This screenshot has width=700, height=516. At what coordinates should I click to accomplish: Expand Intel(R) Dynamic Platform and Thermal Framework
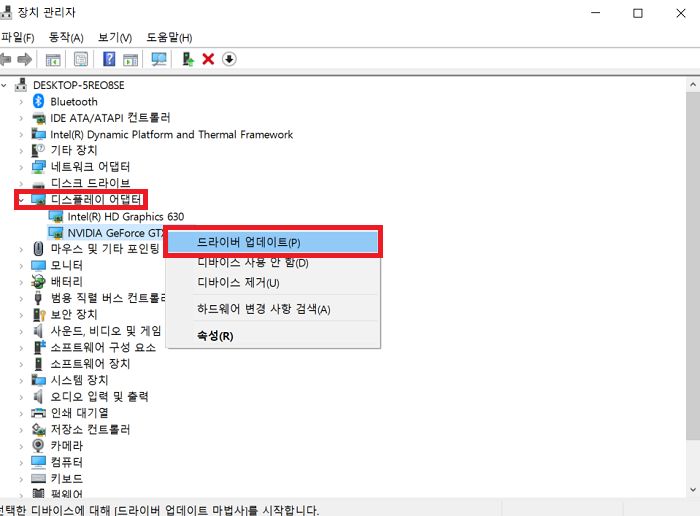pyautogui.click(x=21, y=134)
